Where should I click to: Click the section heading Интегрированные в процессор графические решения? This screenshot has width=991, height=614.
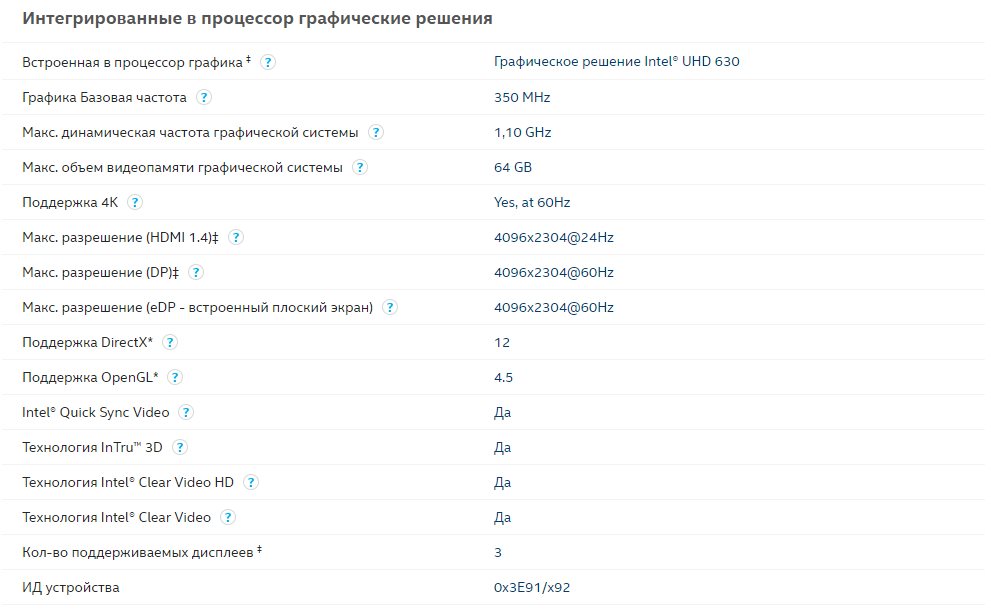click(x=257, y=19)
